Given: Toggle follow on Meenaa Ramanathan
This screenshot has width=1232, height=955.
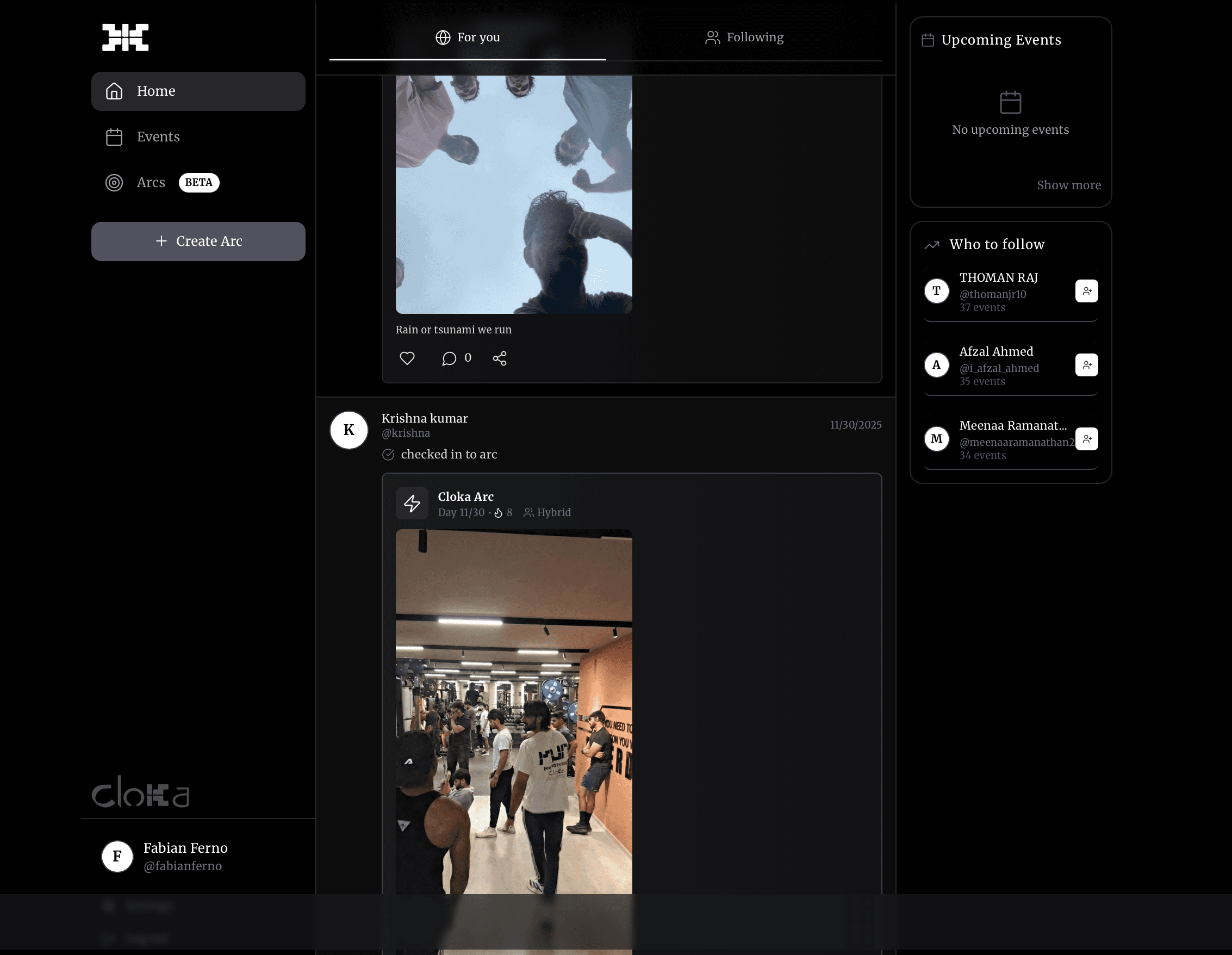Looking at the screenshot, I should [x=1087, y=438].
